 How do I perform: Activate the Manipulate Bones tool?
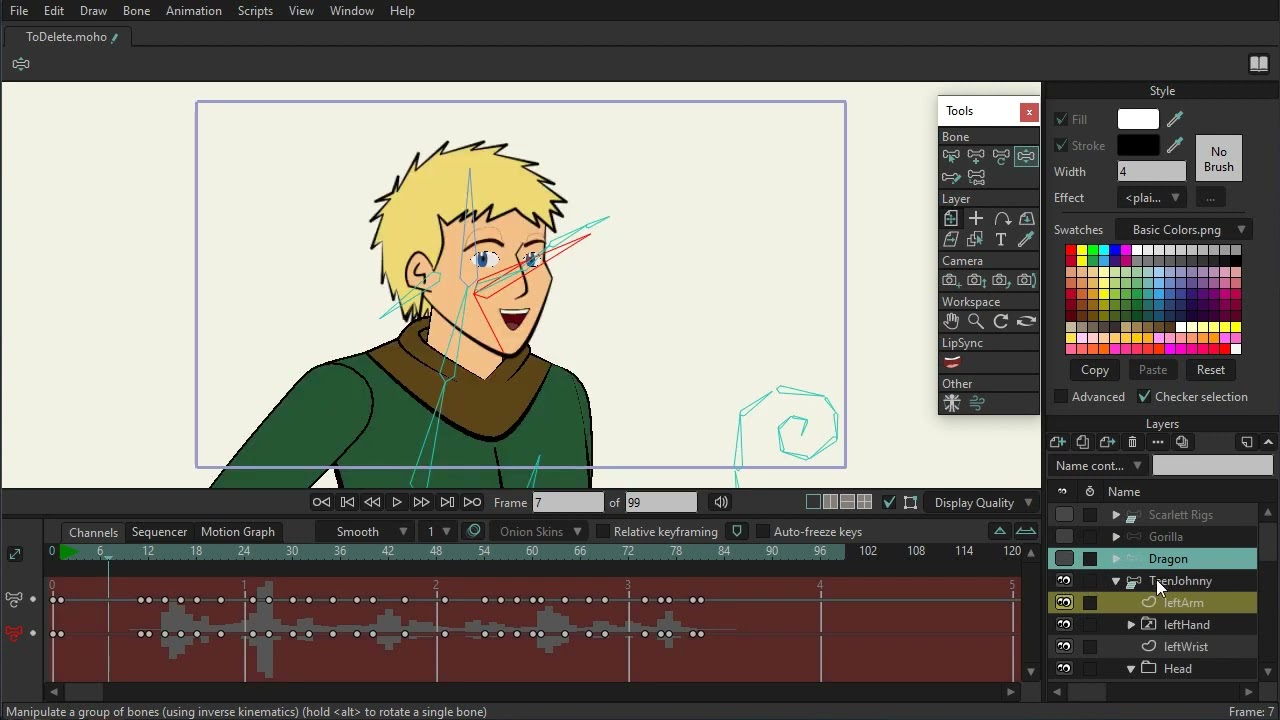[1026, 156]
